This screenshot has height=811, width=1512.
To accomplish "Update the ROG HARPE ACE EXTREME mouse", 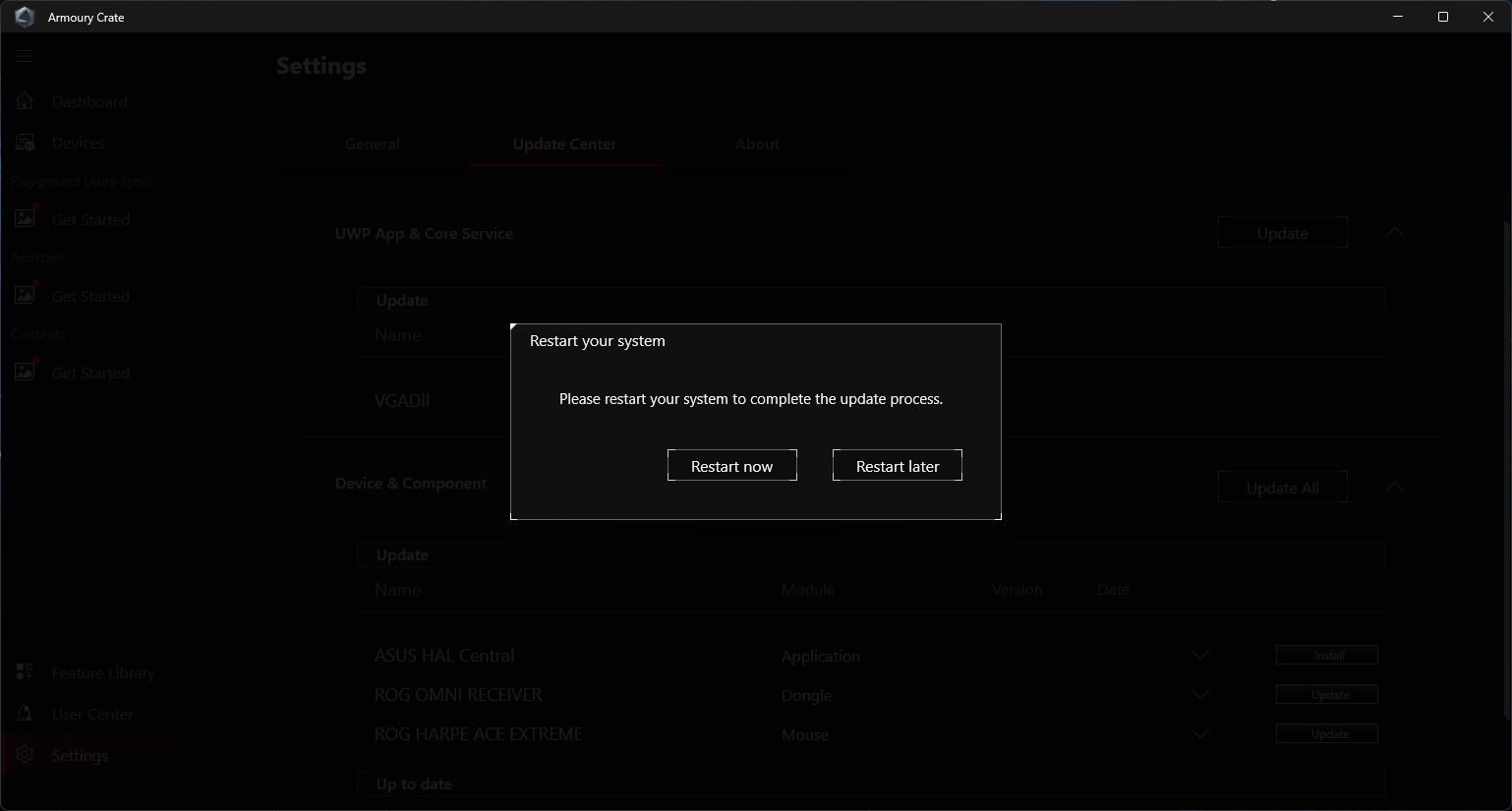I will pyautogui.click(x=1327, y=733).
